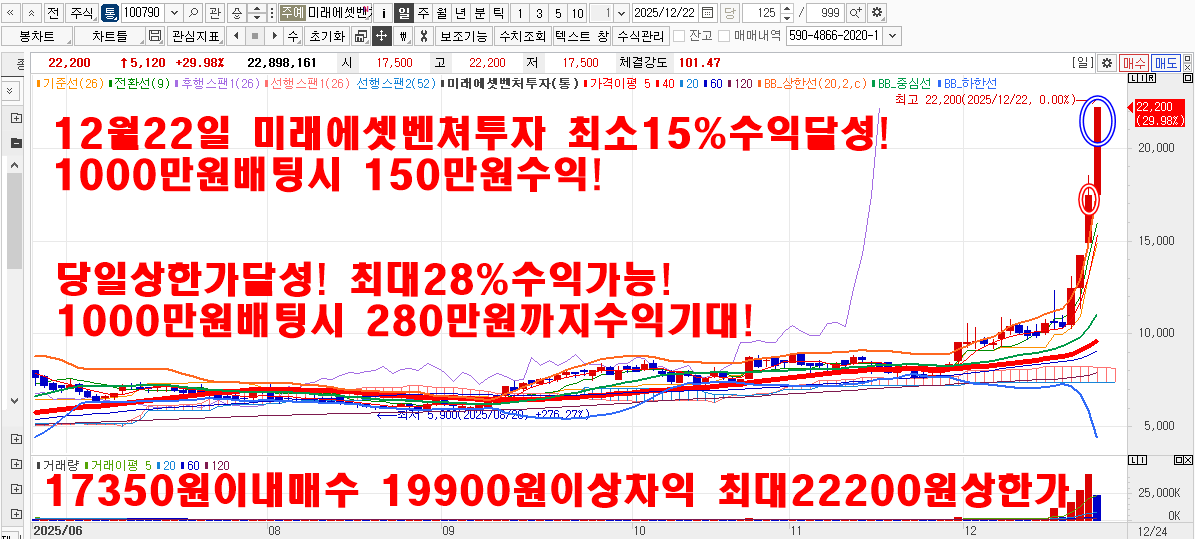Open chart settings gear in top toolbar
The height and width of the screenshot is (539, 1195).
(877, 13)
